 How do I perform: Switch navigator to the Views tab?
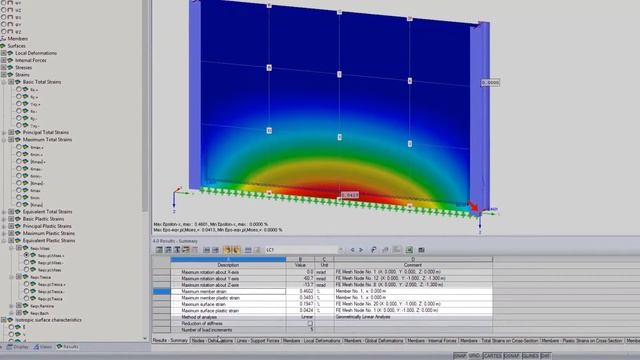tap(43, 347)
